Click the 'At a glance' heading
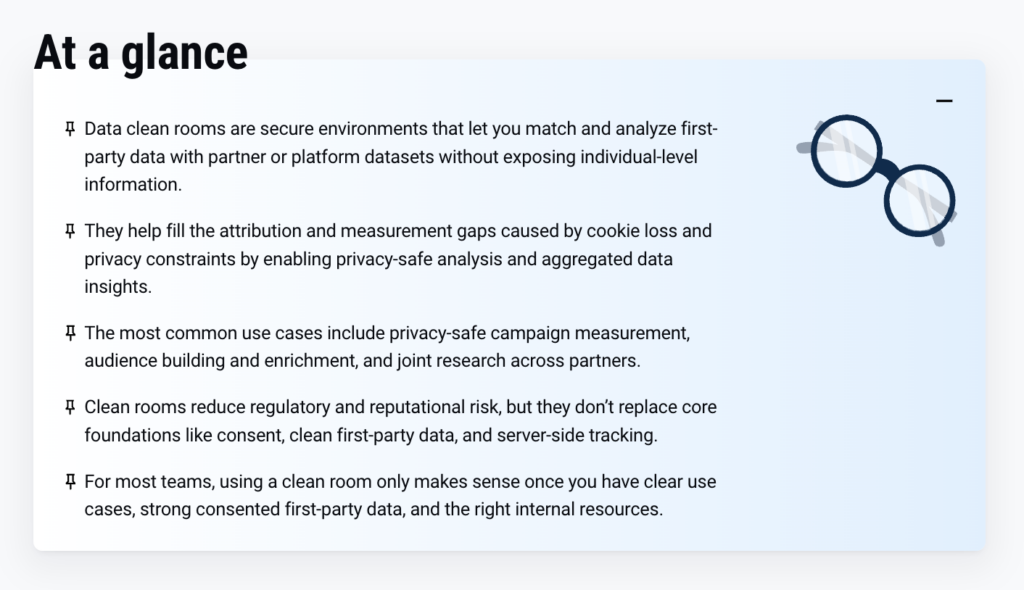This screenshot has width=1024, height=590. [141, 52]
